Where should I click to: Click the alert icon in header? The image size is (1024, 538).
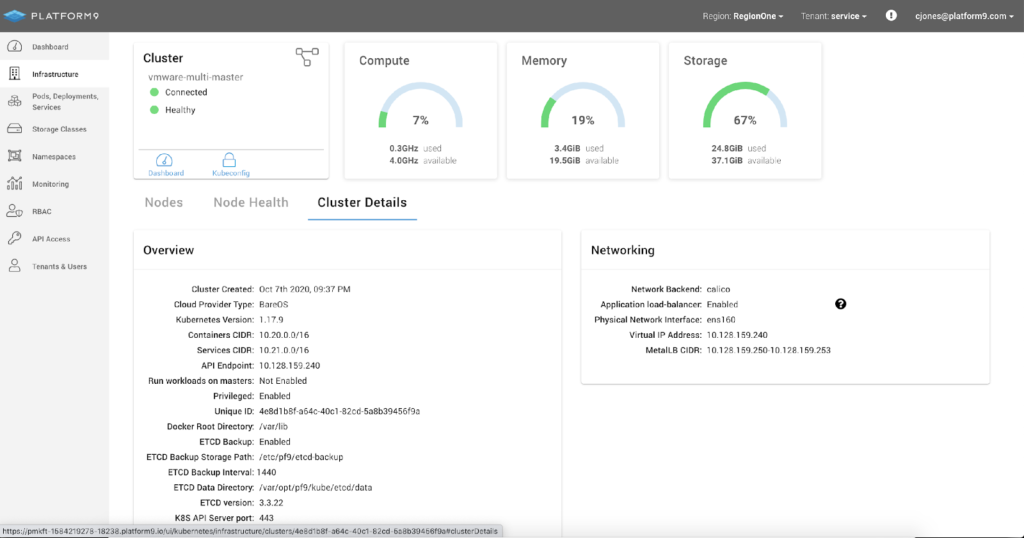[891, 16]
